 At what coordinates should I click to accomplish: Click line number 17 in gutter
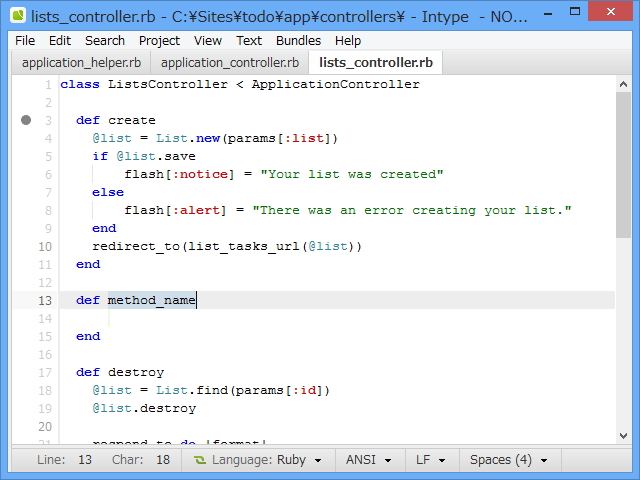[45, 373]
